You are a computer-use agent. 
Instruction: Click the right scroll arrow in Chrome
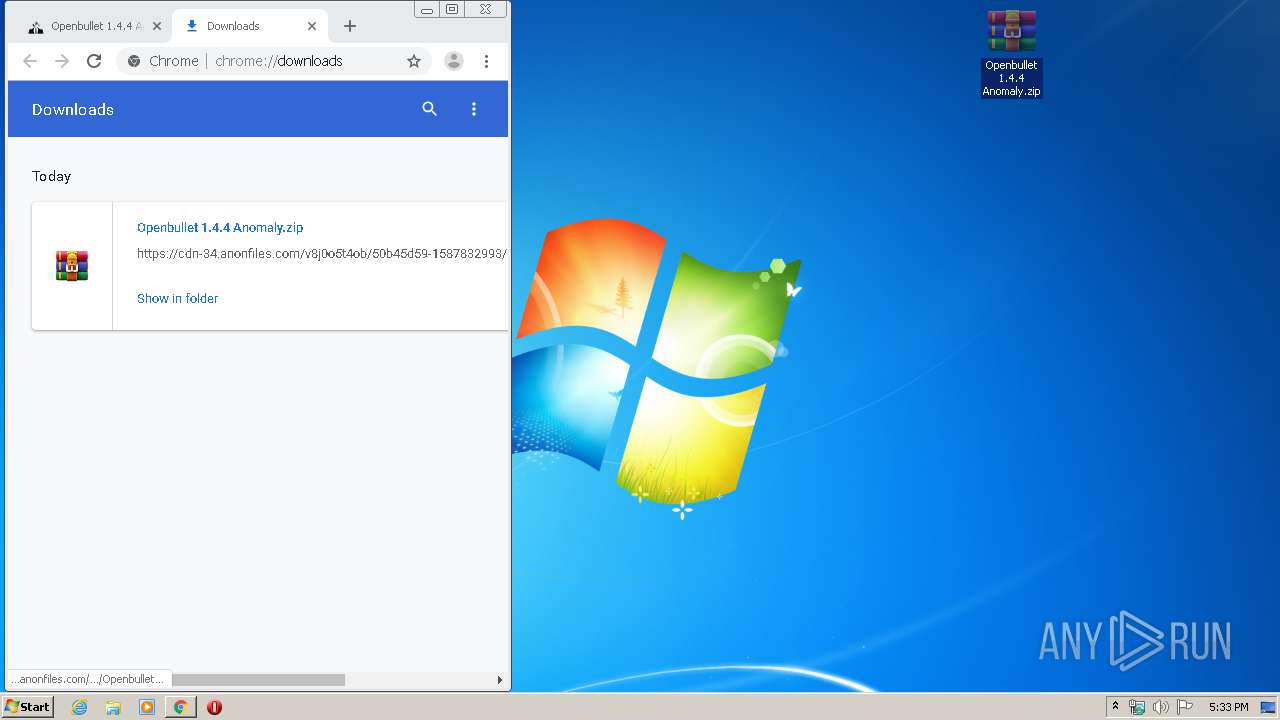tap(500, 680)
